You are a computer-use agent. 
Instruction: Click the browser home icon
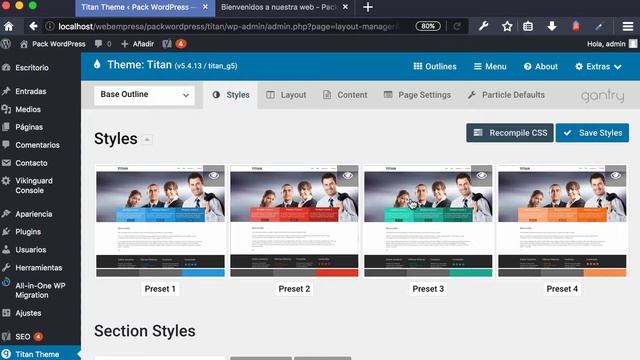pos(9,27)
